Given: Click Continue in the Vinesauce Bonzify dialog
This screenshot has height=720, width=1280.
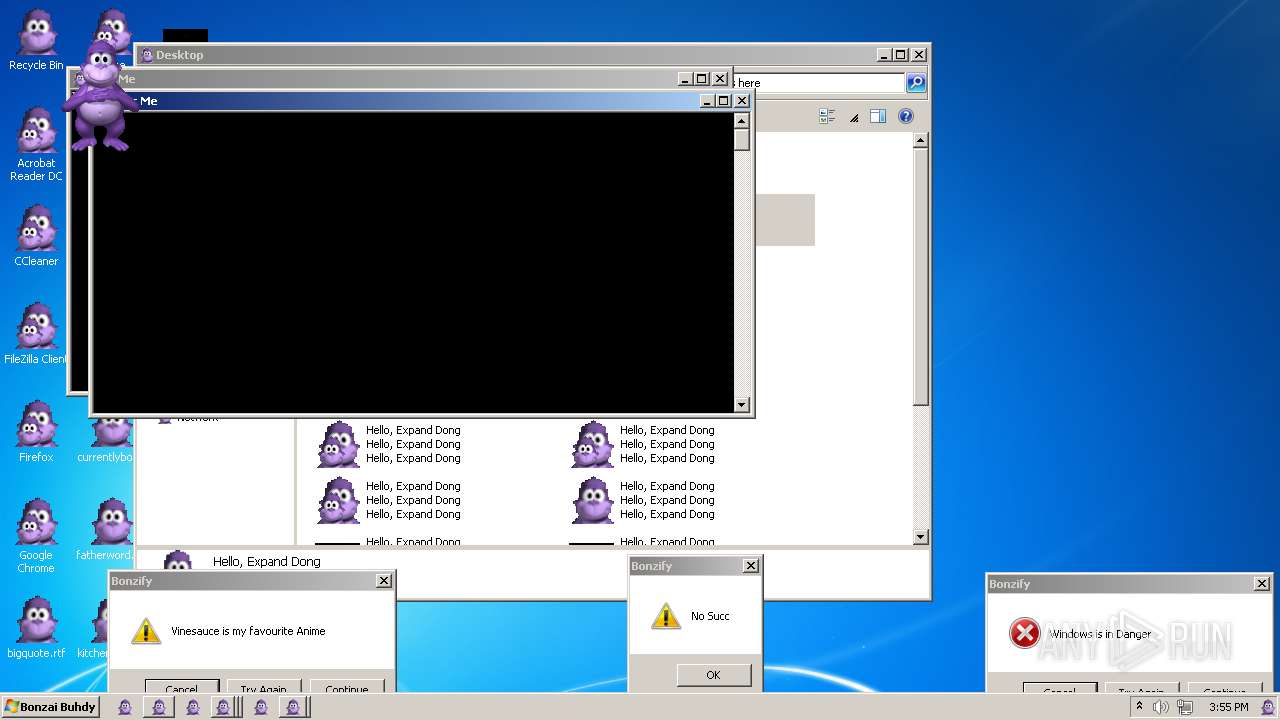Looking at the screenshot, I should (347, 688).
